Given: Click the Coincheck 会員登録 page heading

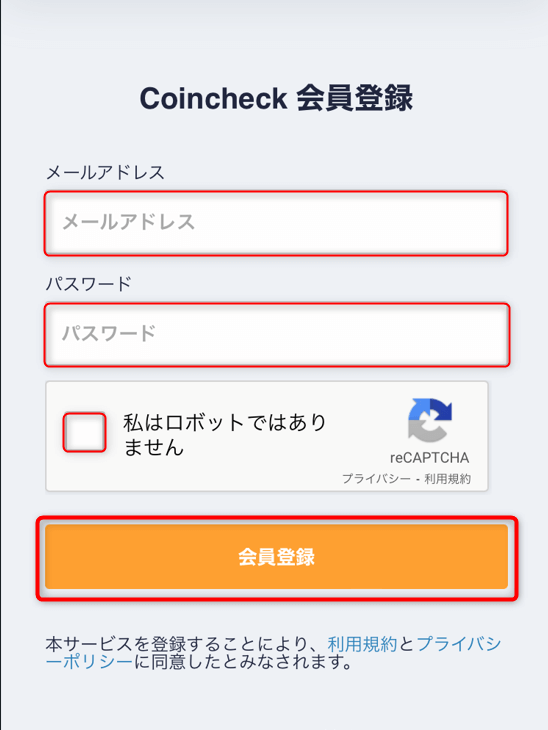Looking at the screenshot, I should click(x=277, y=98).
